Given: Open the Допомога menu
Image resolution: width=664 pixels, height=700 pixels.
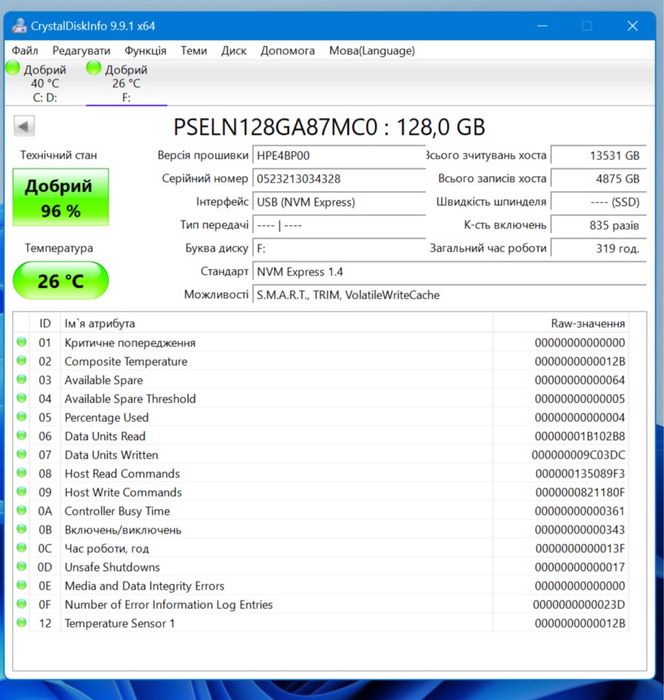Looking at the screenshot, I should pyautogui.click(x=288, y=50).
